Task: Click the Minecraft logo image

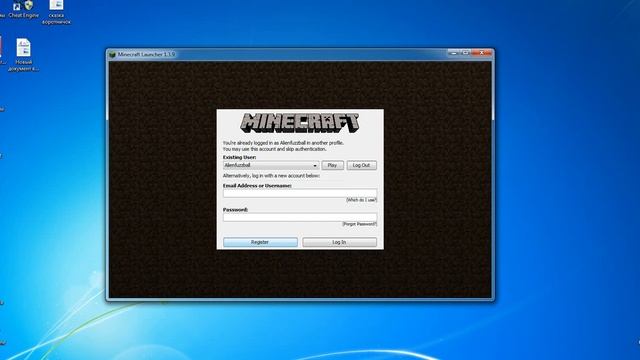Action: tap(300, 123)
